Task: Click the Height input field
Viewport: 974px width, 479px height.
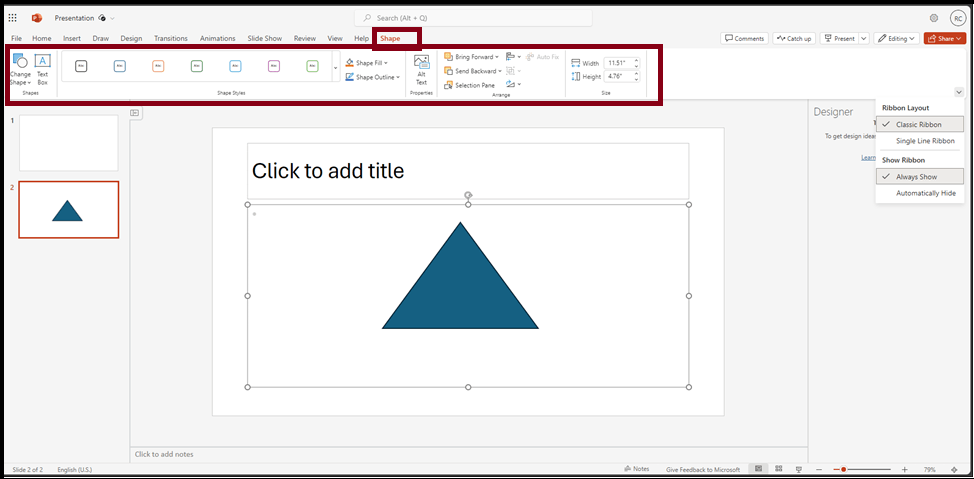Action: tap(618, 77)
